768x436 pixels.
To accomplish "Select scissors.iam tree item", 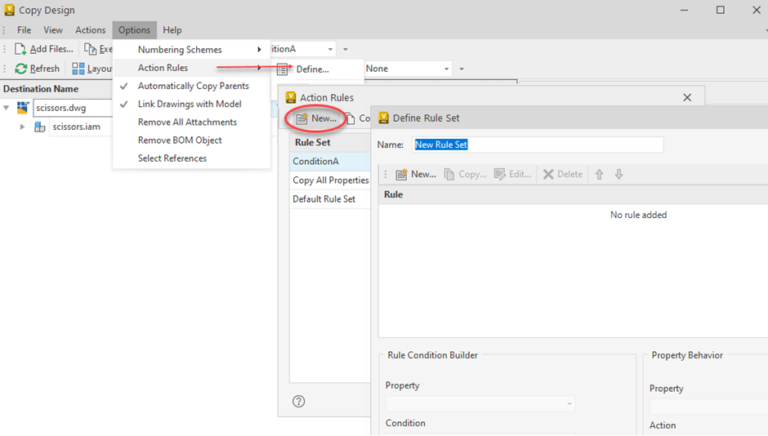I will (76, 127).
